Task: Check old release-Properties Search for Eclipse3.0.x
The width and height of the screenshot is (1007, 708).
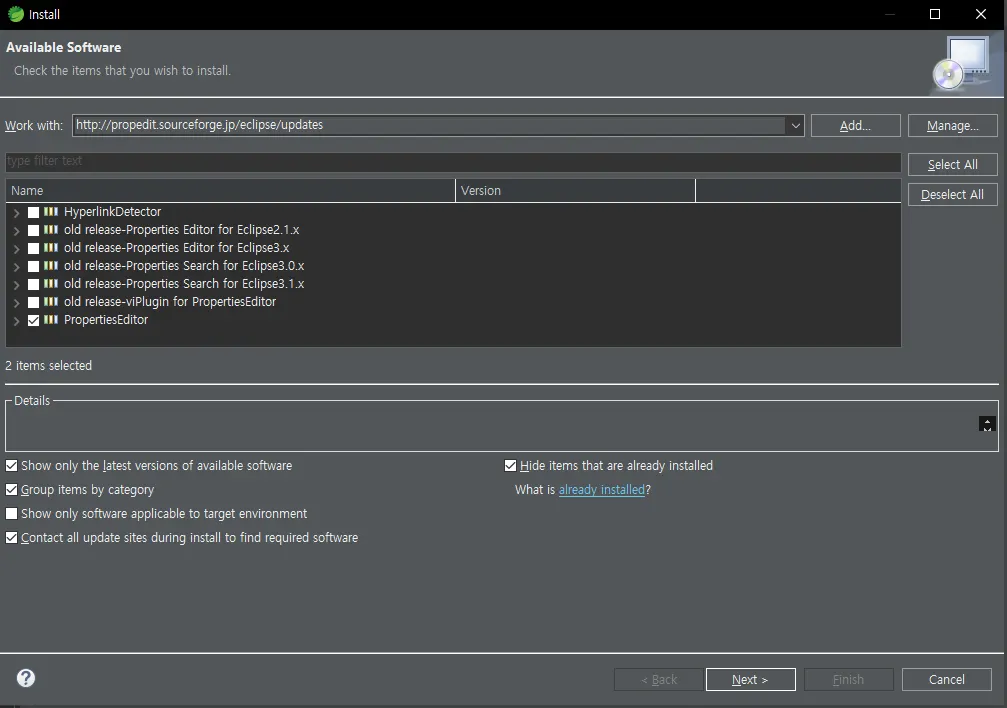Action: pyautogui.click(x=33, y=266)
